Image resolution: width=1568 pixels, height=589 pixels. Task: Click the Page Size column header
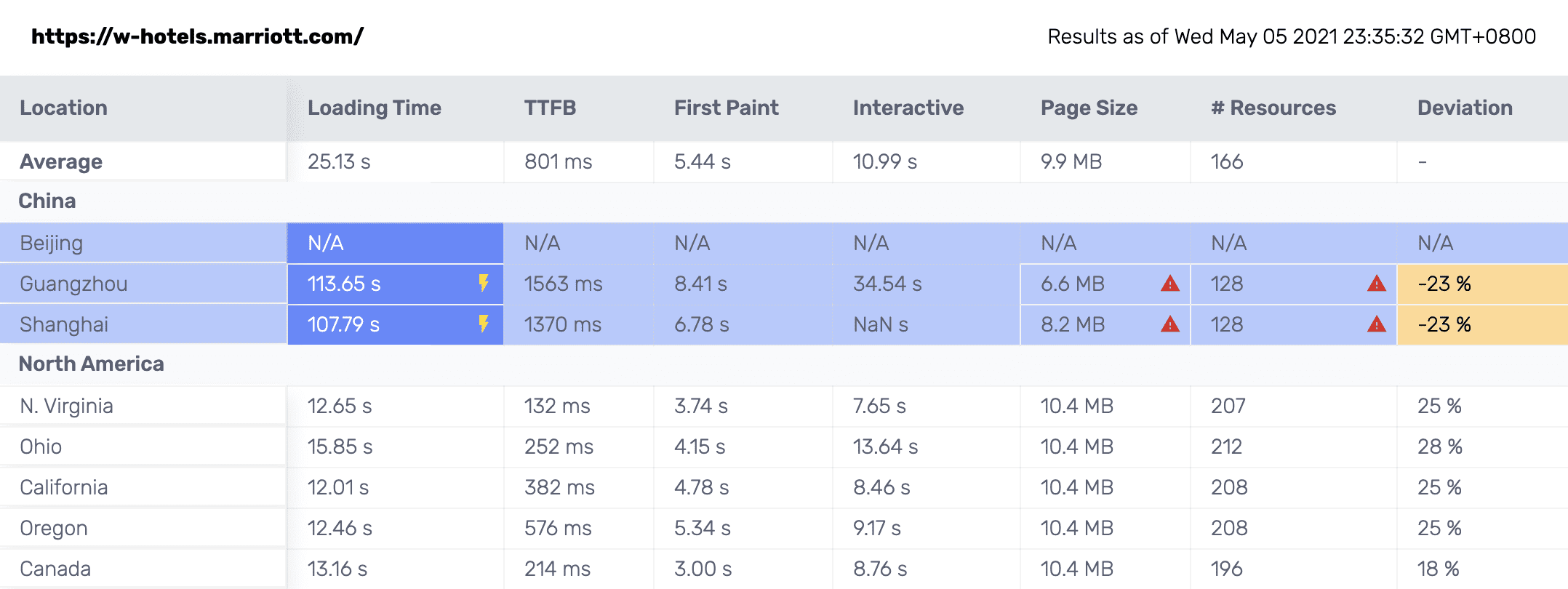1089,108
